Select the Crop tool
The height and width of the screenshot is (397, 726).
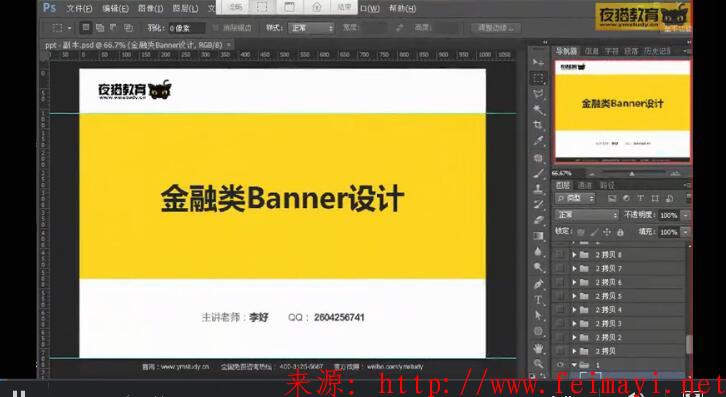tap(538, 126)
